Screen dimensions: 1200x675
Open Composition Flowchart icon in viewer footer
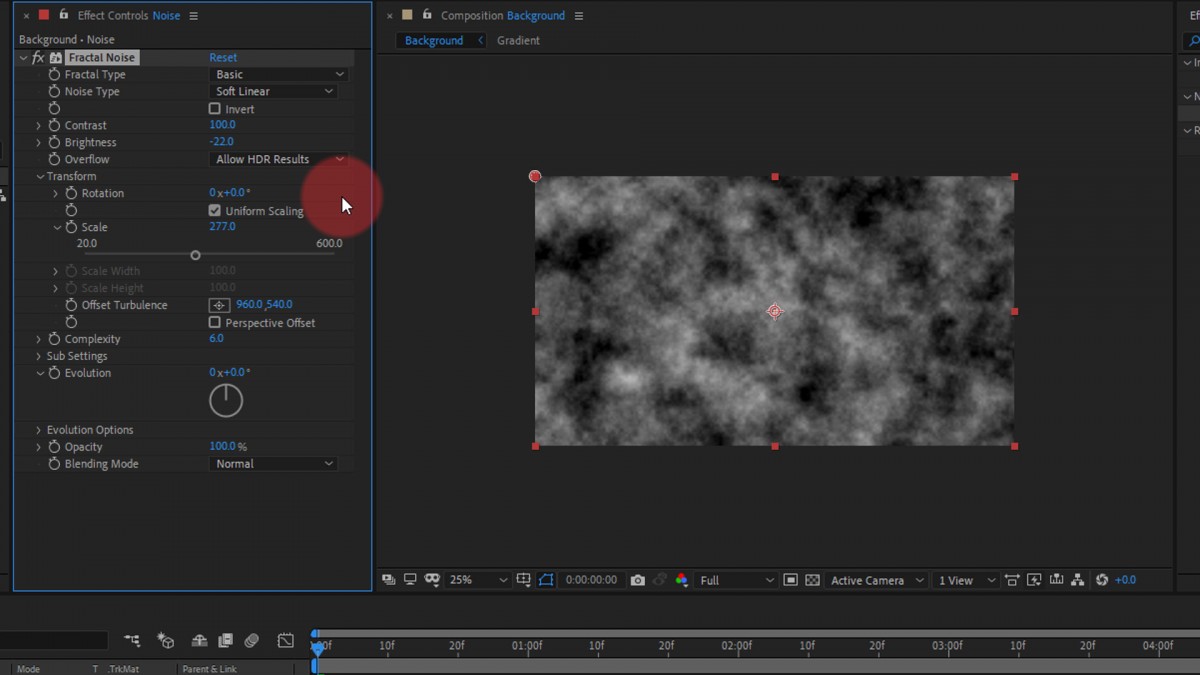coord(1077,580)
